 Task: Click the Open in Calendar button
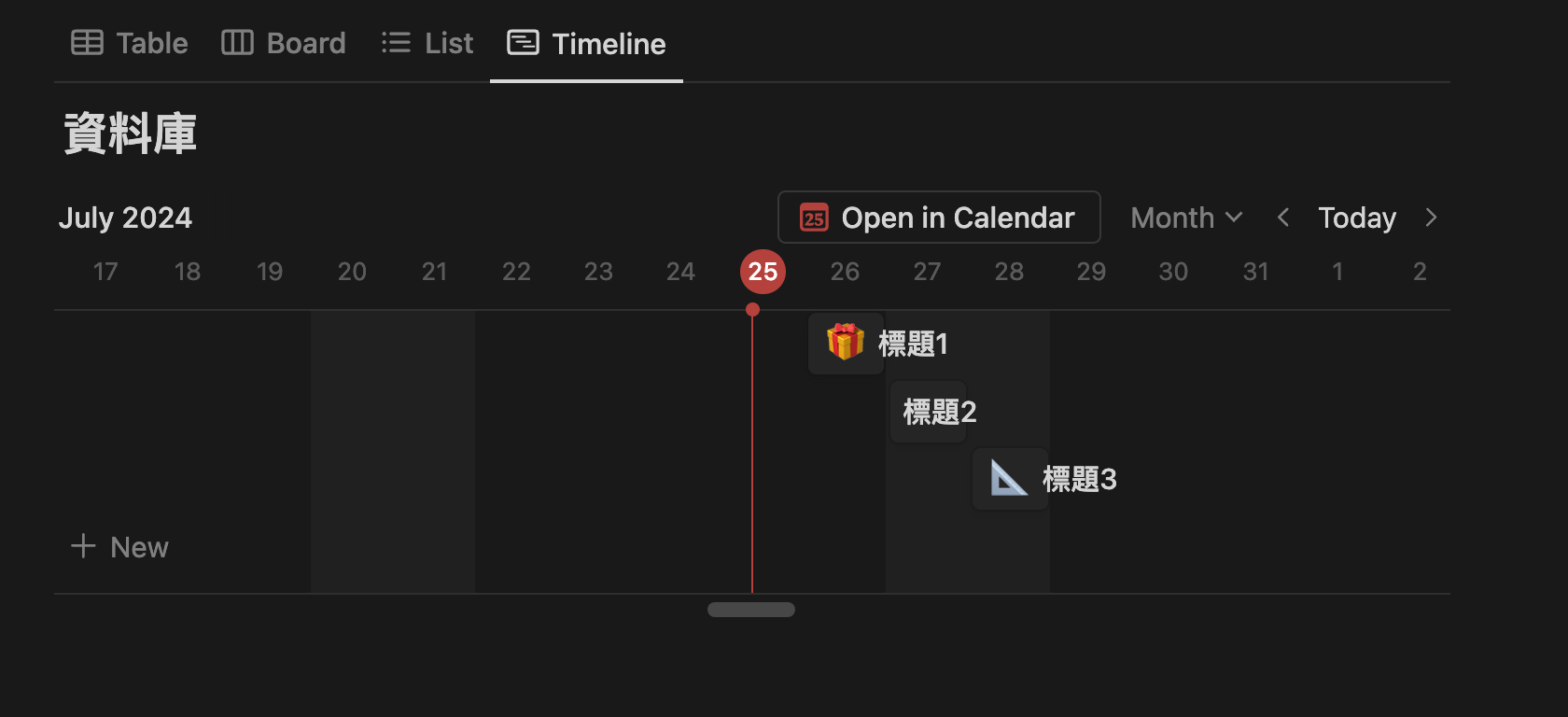(x=939, y=218)
